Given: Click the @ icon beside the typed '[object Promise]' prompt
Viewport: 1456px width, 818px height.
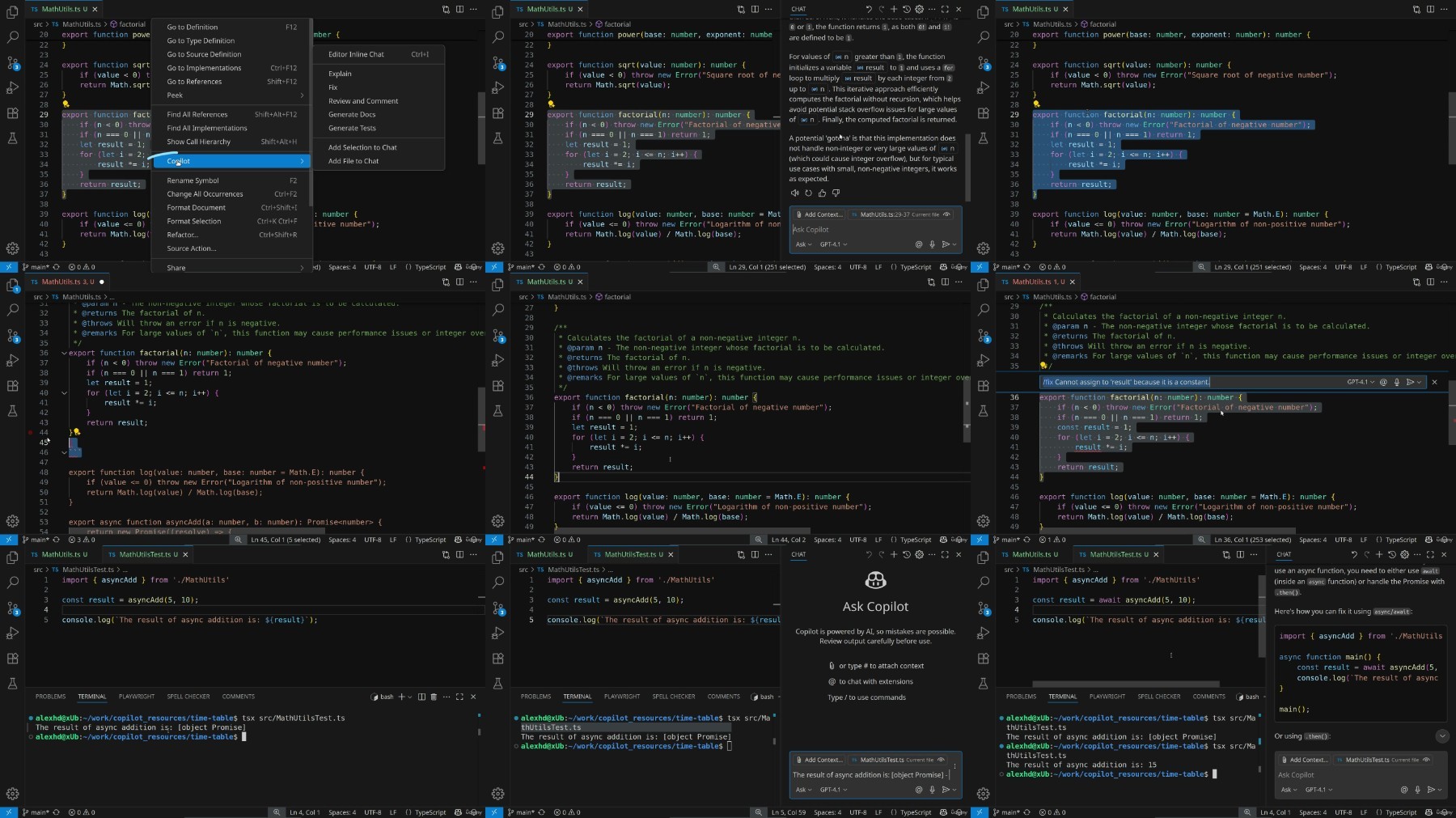Looking at the screenshot, I should coord(918,790).
